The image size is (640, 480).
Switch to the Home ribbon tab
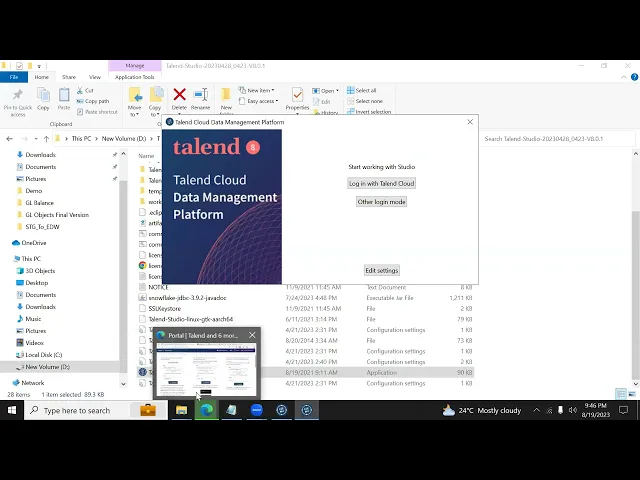(x=41, y=77)
